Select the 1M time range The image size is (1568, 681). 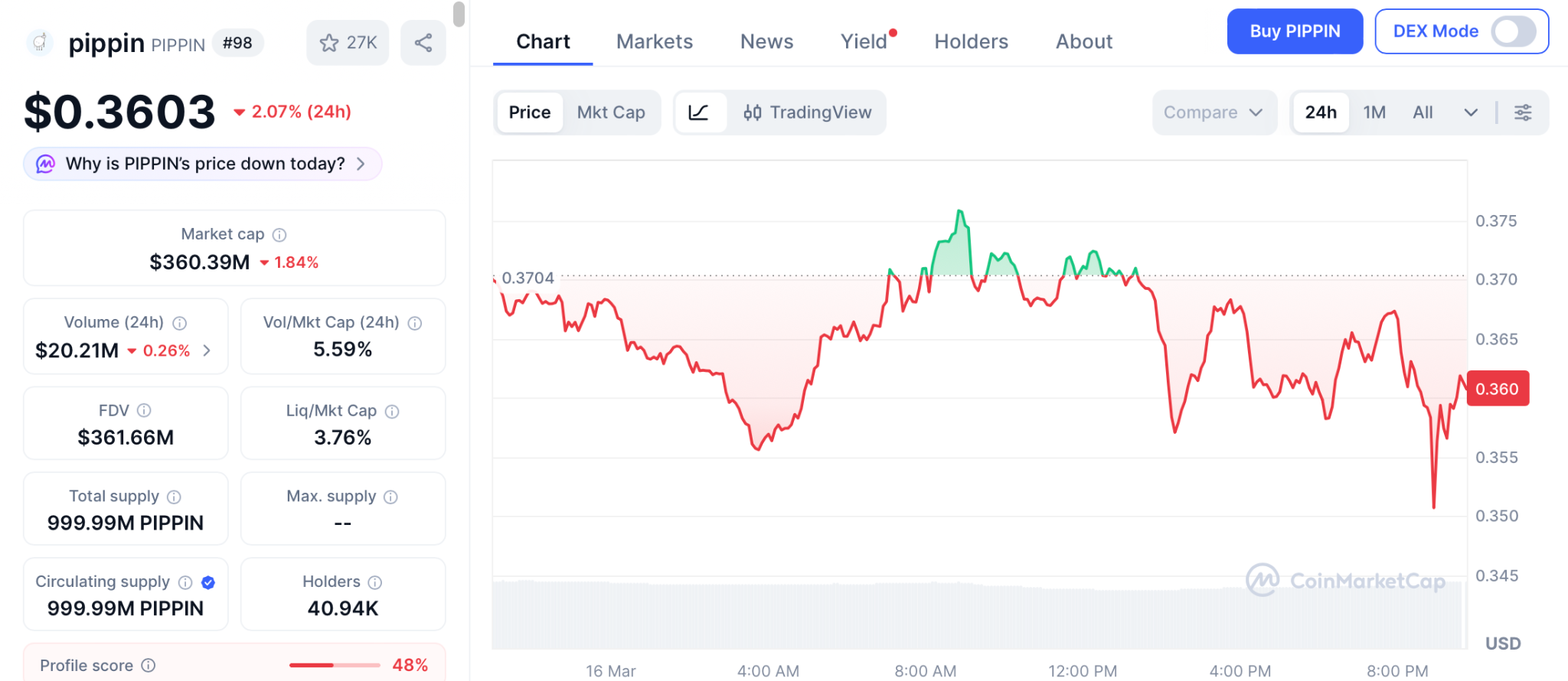point(1374,112)
